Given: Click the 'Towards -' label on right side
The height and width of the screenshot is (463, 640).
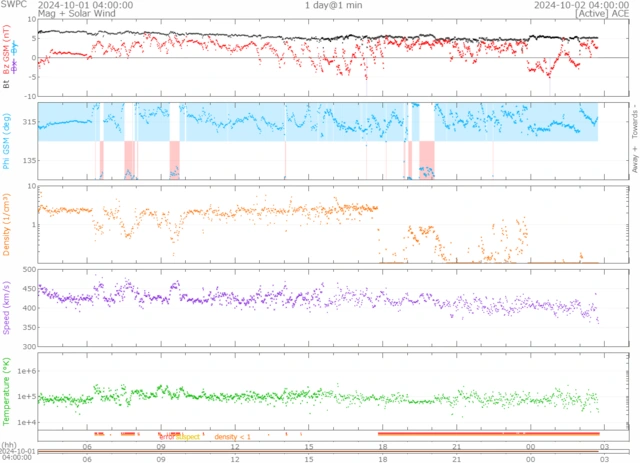Looking at the screenshot, I should pyautogui.click(x=634, y=120).
